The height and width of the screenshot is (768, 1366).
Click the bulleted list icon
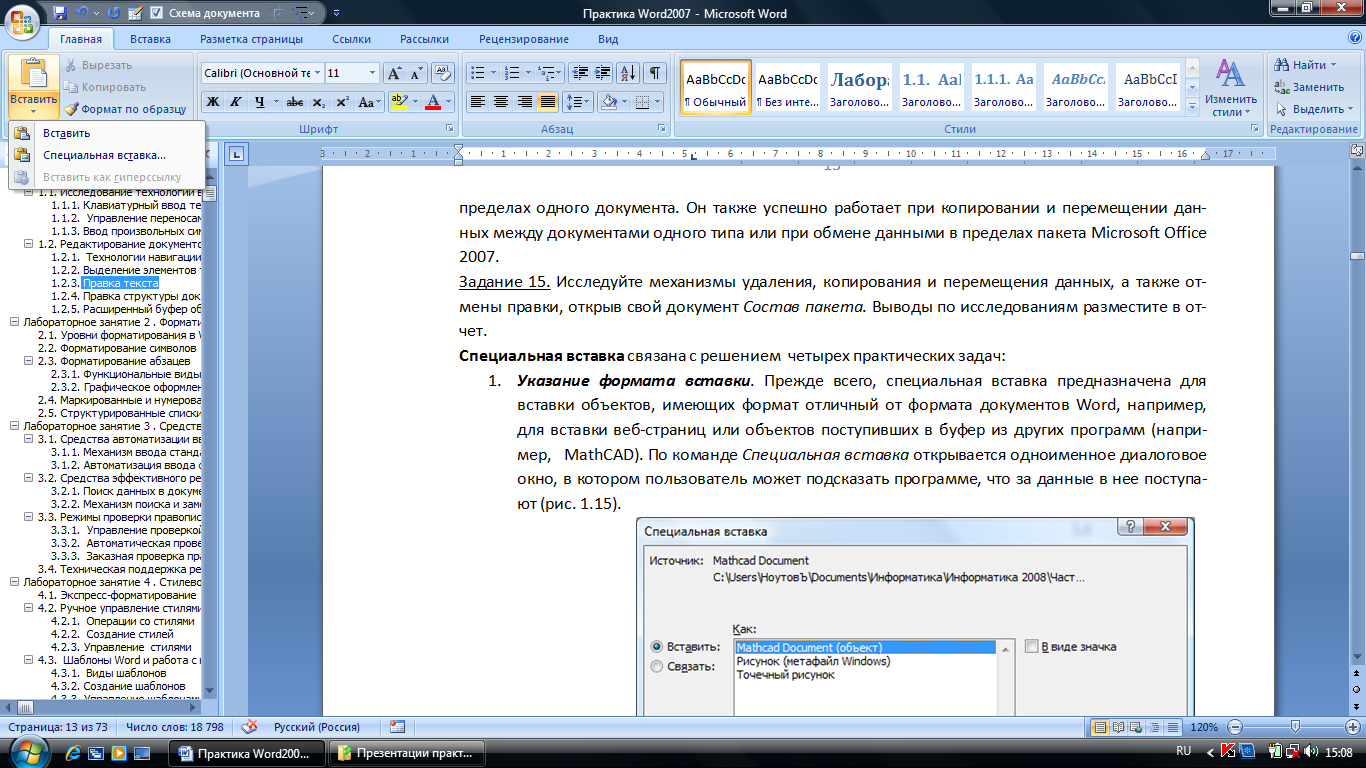point(478,73)
